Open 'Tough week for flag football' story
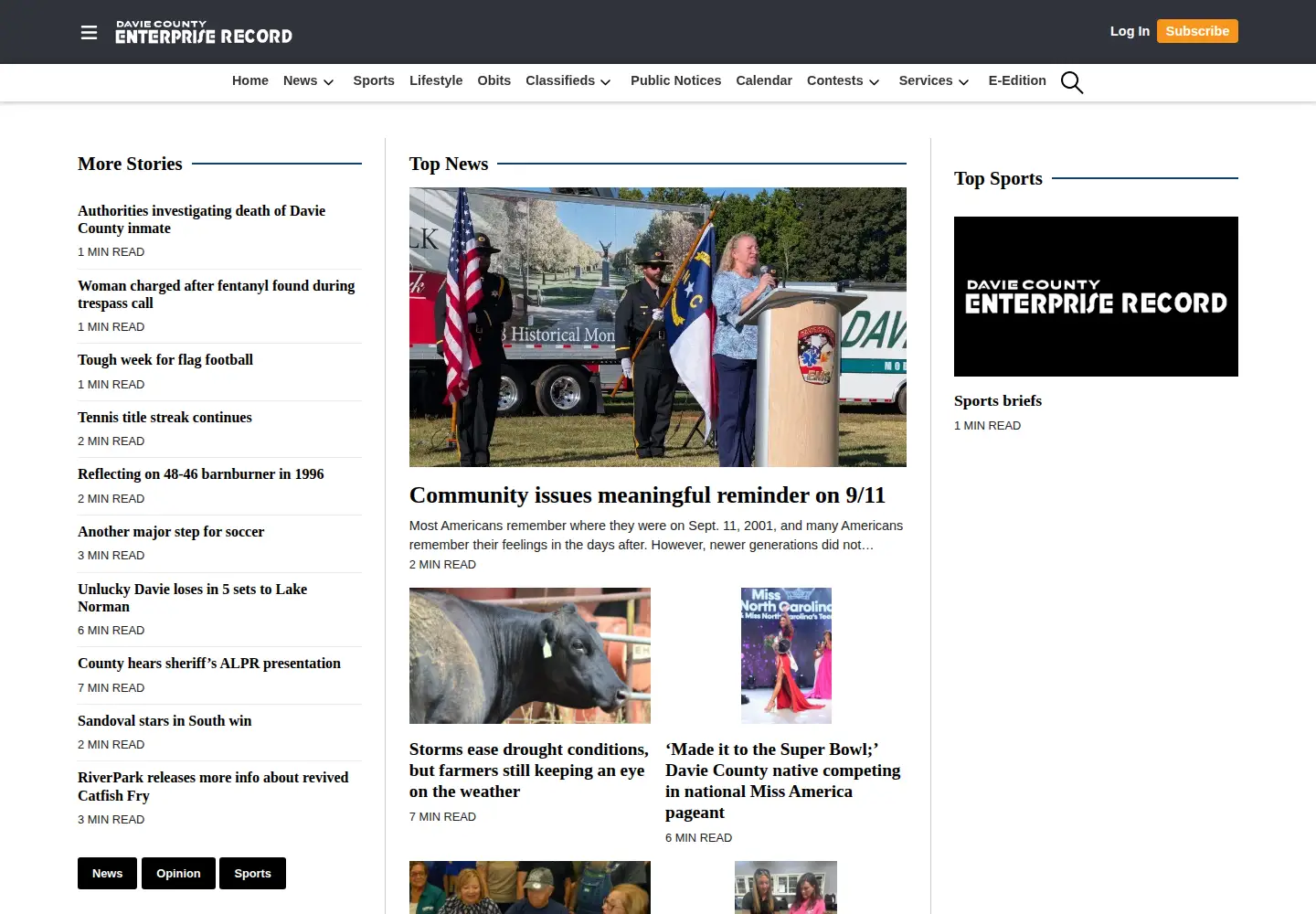Image resolution: width=1316 pixels, height=914 pixels. (x=165, y=360)
